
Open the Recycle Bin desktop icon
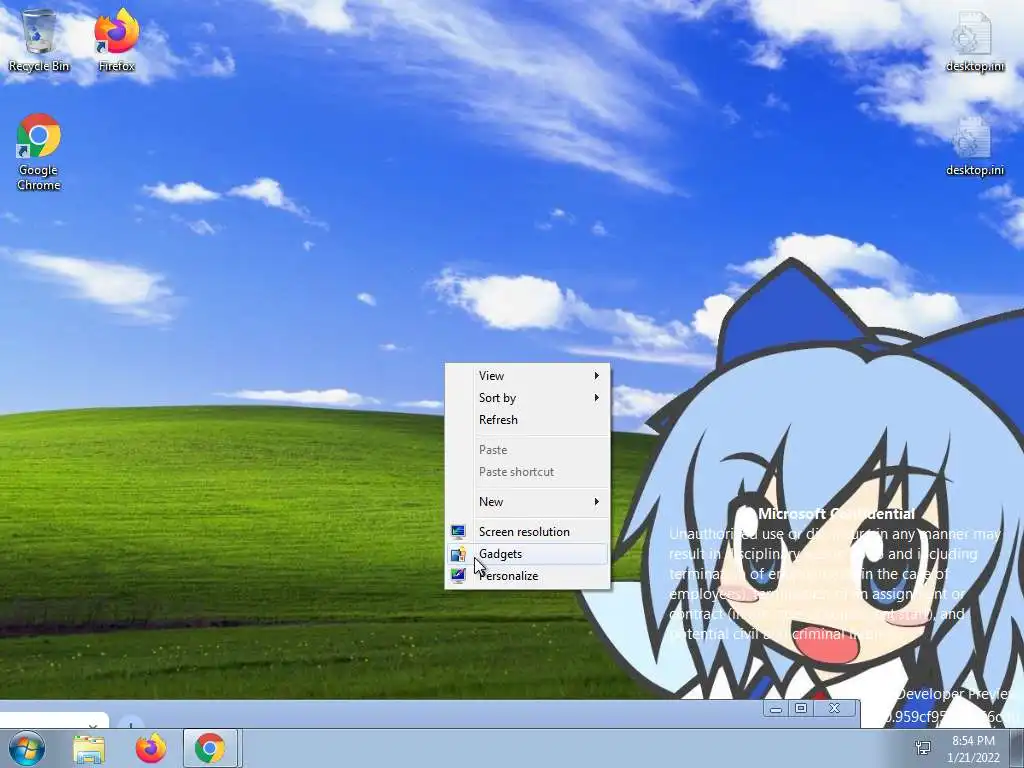pyautogui.click(x=39, y=39)
